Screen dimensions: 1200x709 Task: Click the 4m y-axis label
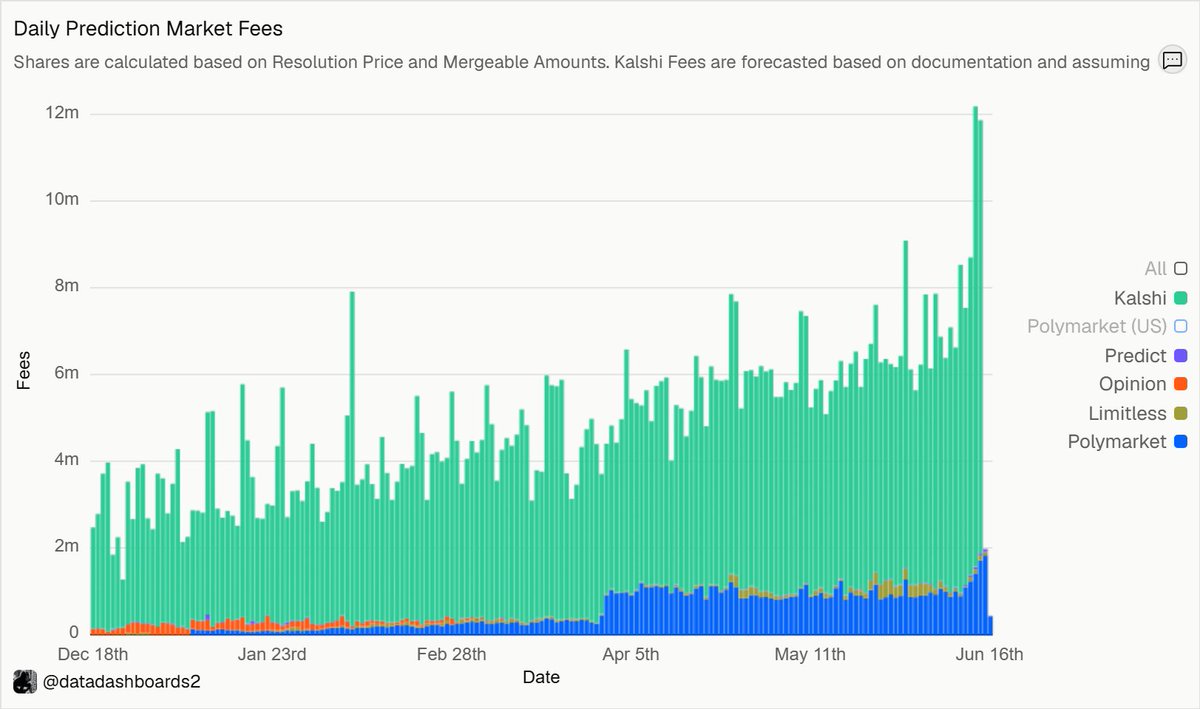[67, 460]
